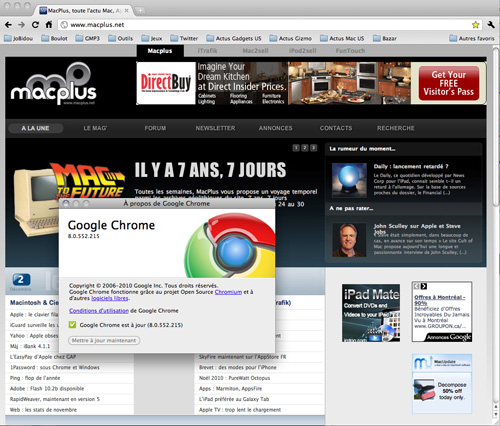Show slide 1 in the carousel
Image resolution: width=500 pixels, height=426 pixels.
tap(296, 148)
